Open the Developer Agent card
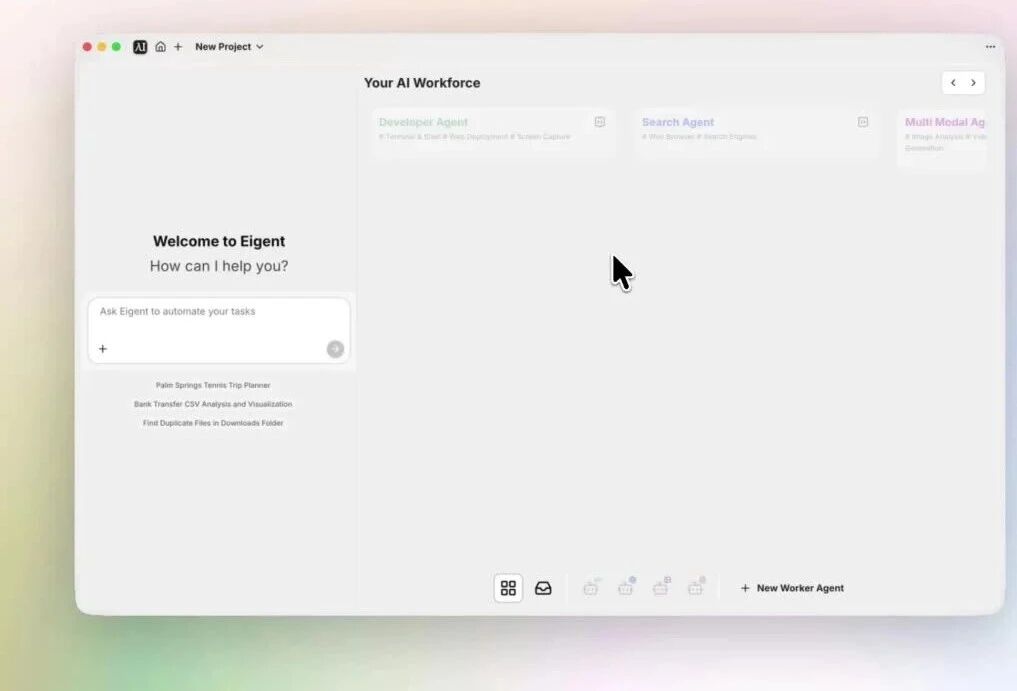The image size is (1017, 691). point(494,132)
